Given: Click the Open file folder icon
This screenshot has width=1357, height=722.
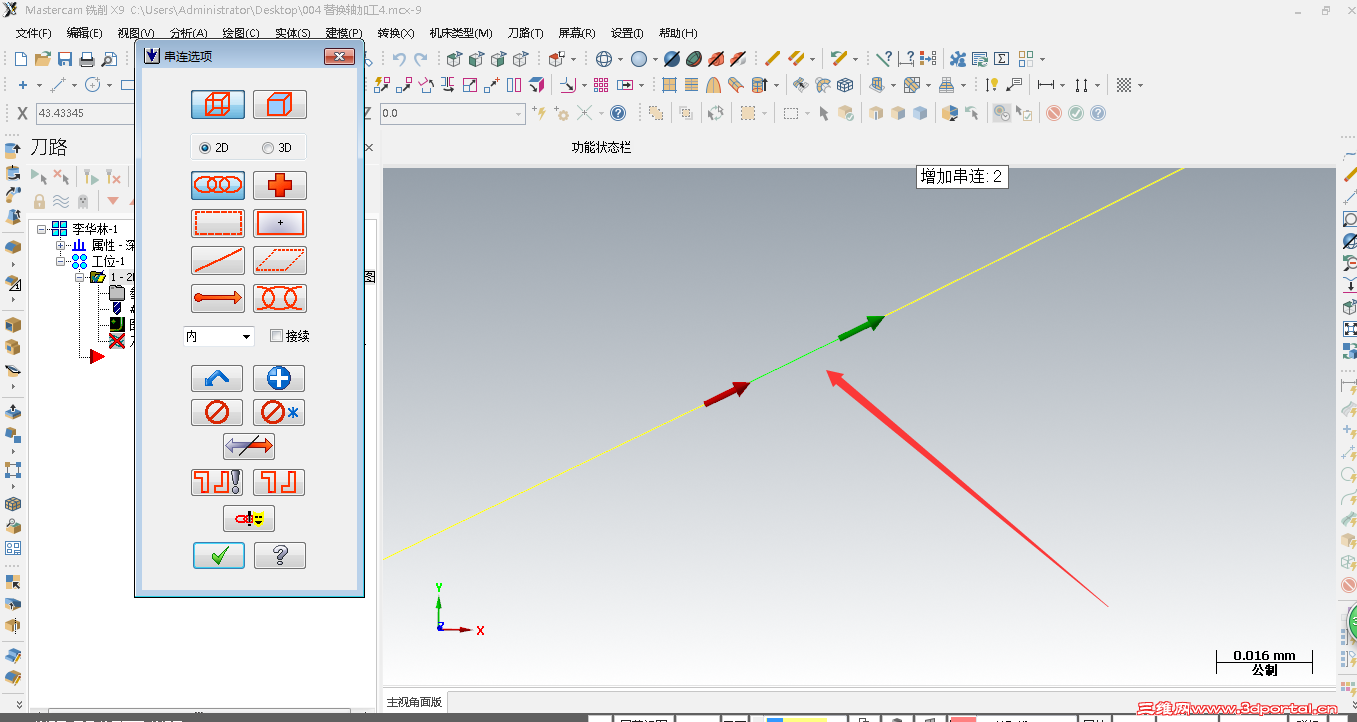Looking at the screenshot, I should 42,59.
